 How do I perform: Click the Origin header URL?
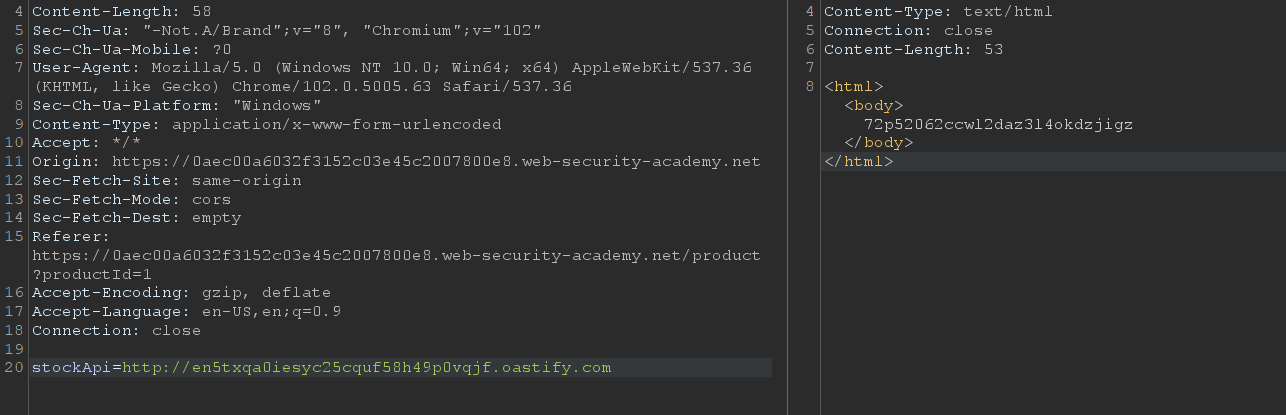[x=436, y=161]
